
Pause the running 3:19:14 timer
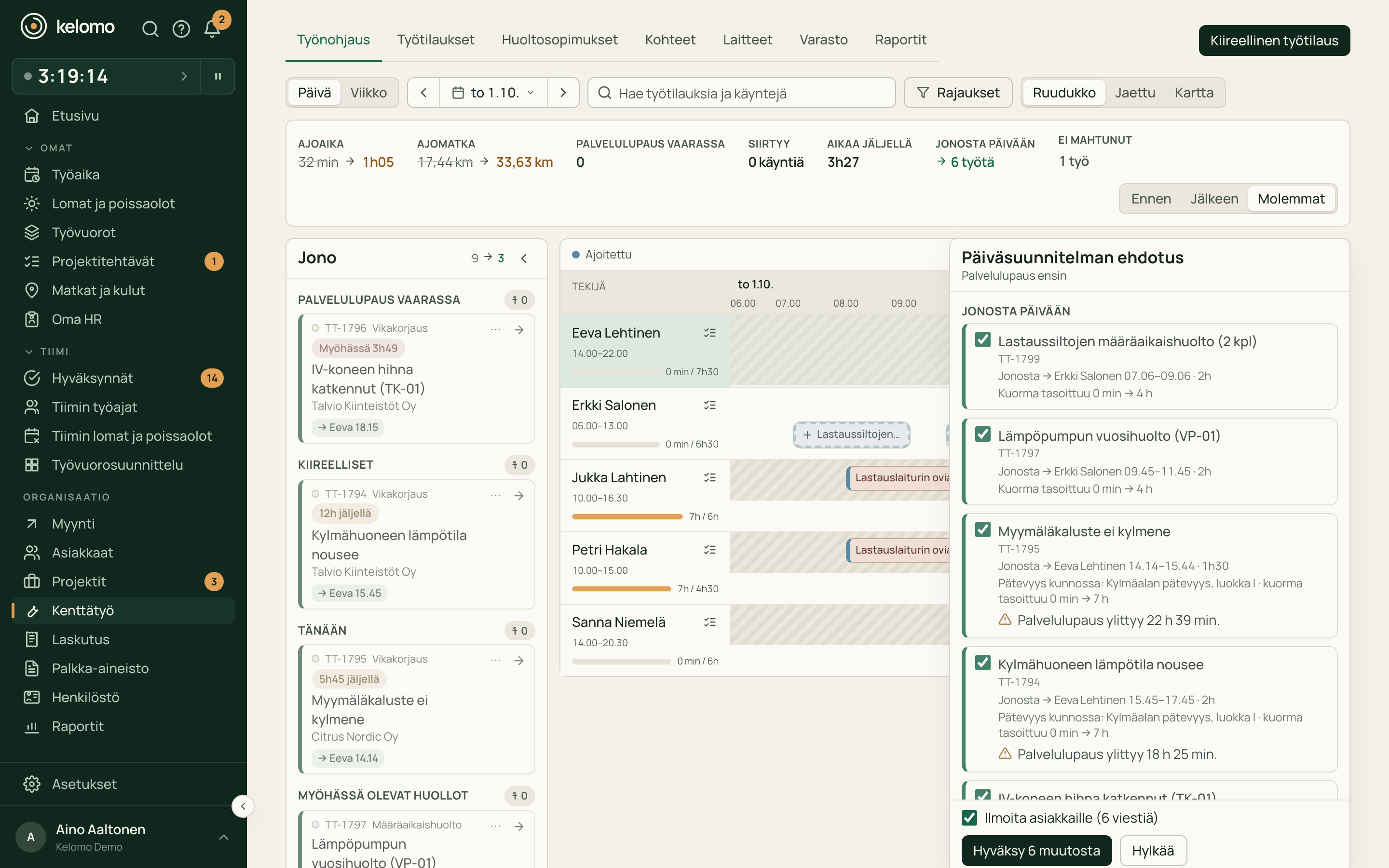[218, 76]
